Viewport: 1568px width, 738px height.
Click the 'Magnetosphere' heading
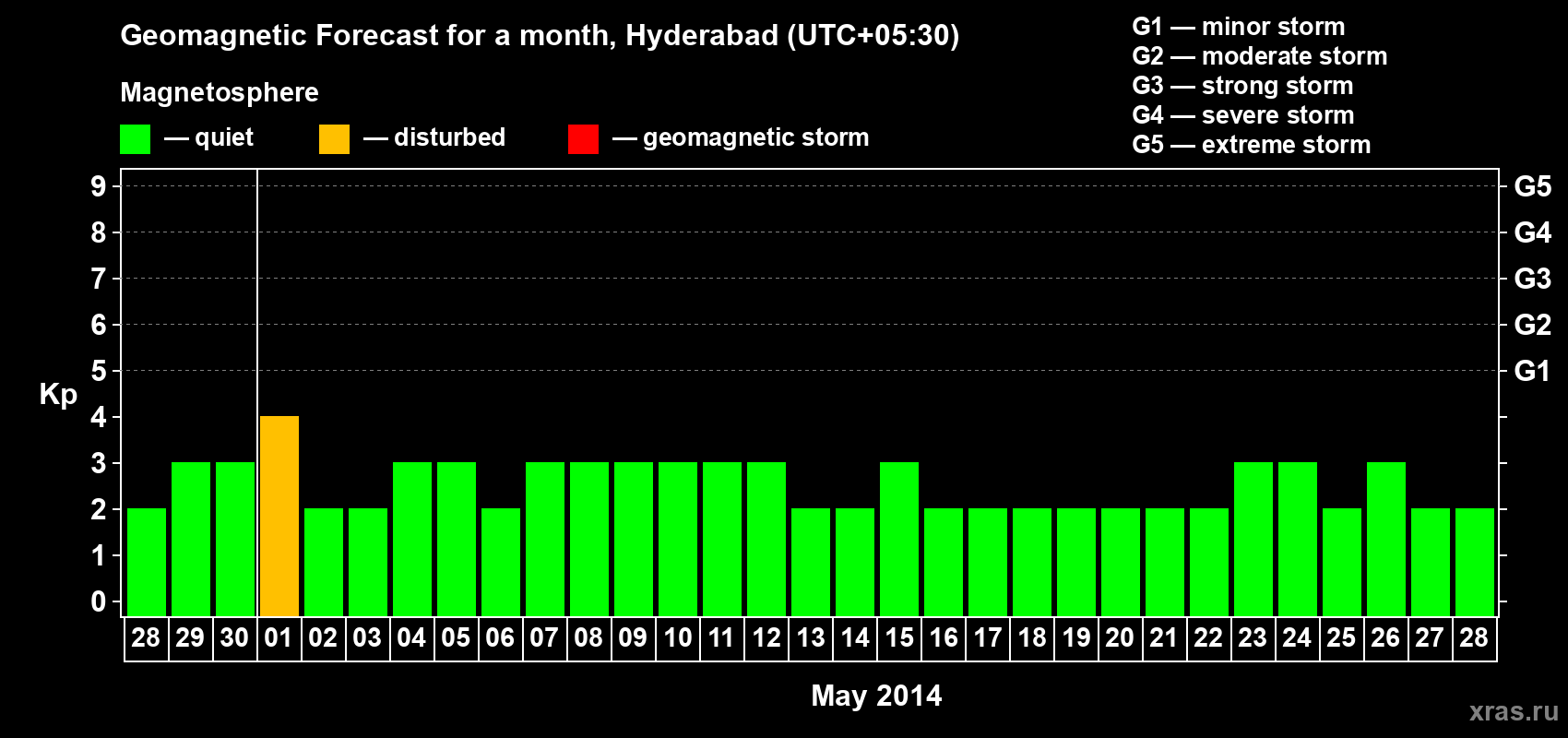tap(220, 92)
